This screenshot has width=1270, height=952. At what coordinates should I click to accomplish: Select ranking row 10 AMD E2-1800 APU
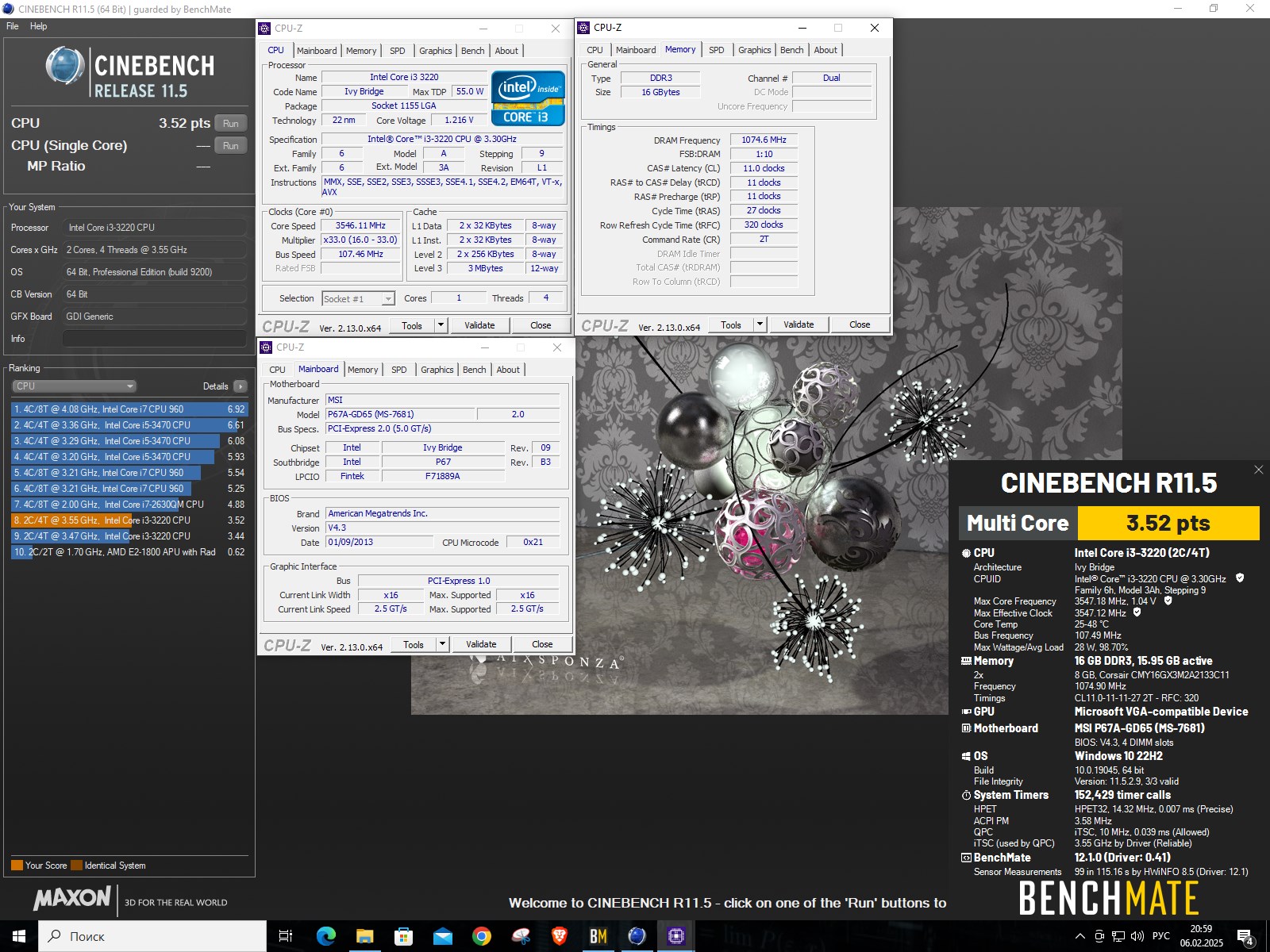pyautogui.click(x=129, y=552)
